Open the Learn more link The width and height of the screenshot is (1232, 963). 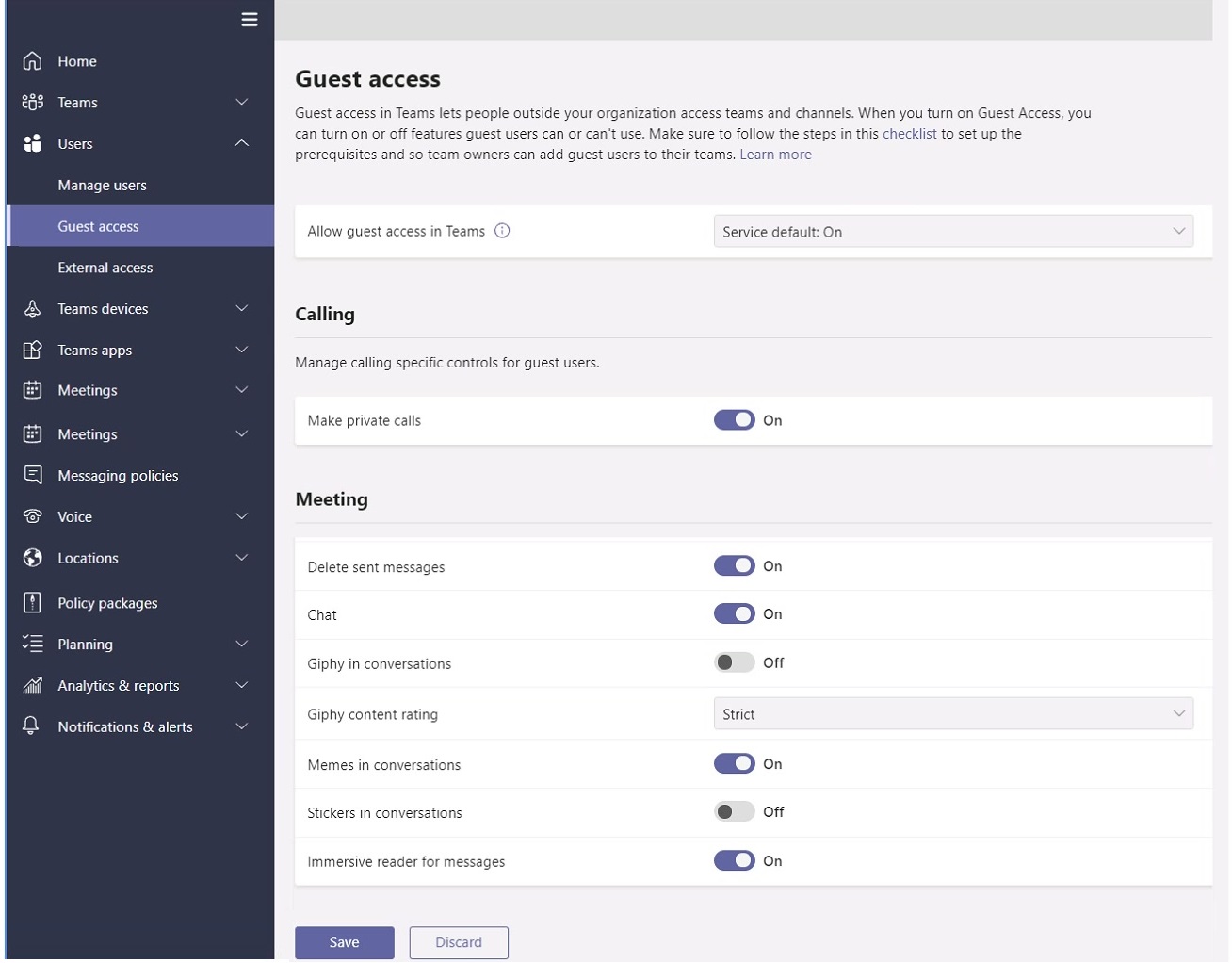coord(775,155)
